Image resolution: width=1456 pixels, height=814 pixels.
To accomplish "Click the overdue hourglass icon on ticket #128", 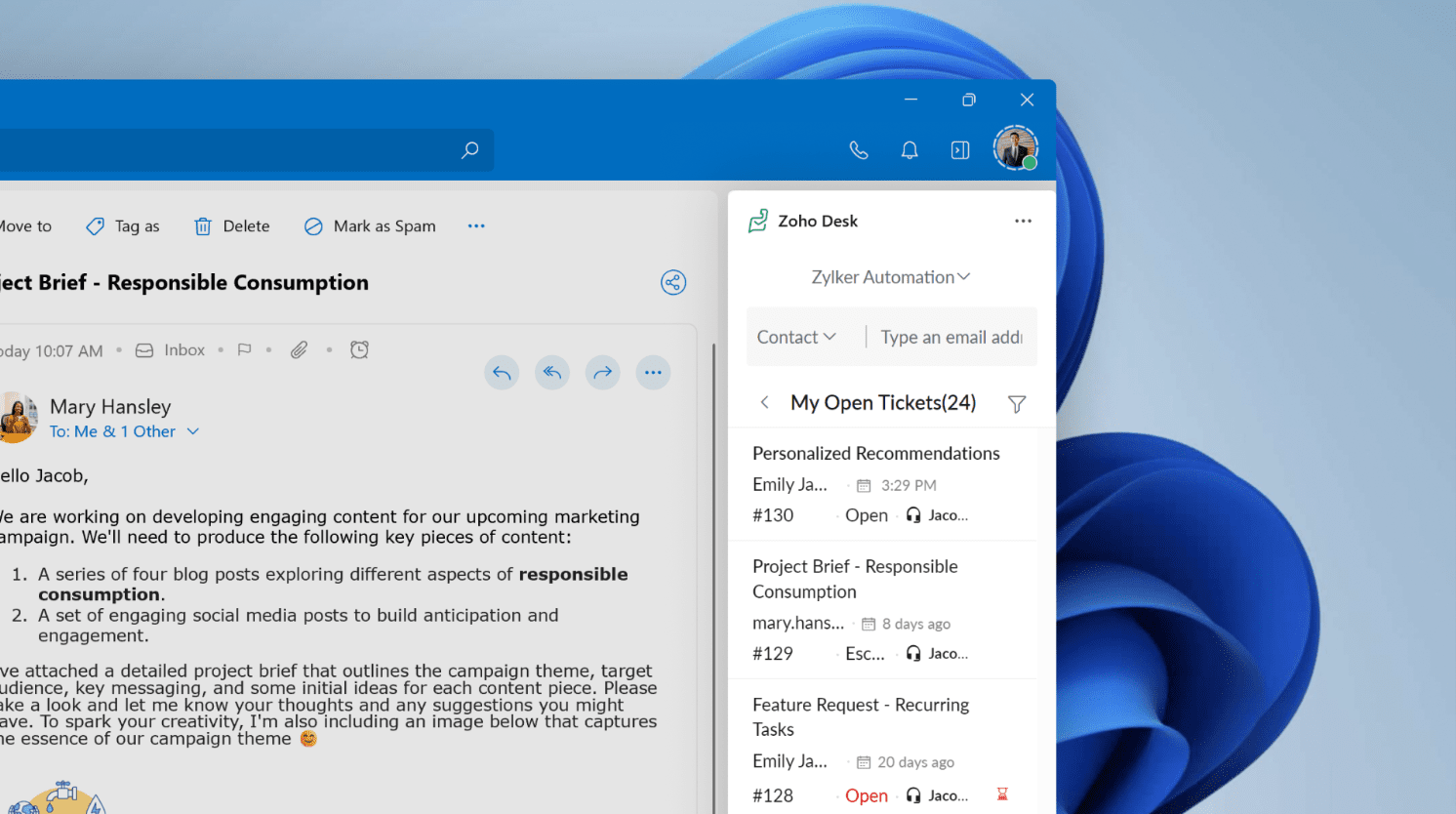I will [x=1002, y=794].
